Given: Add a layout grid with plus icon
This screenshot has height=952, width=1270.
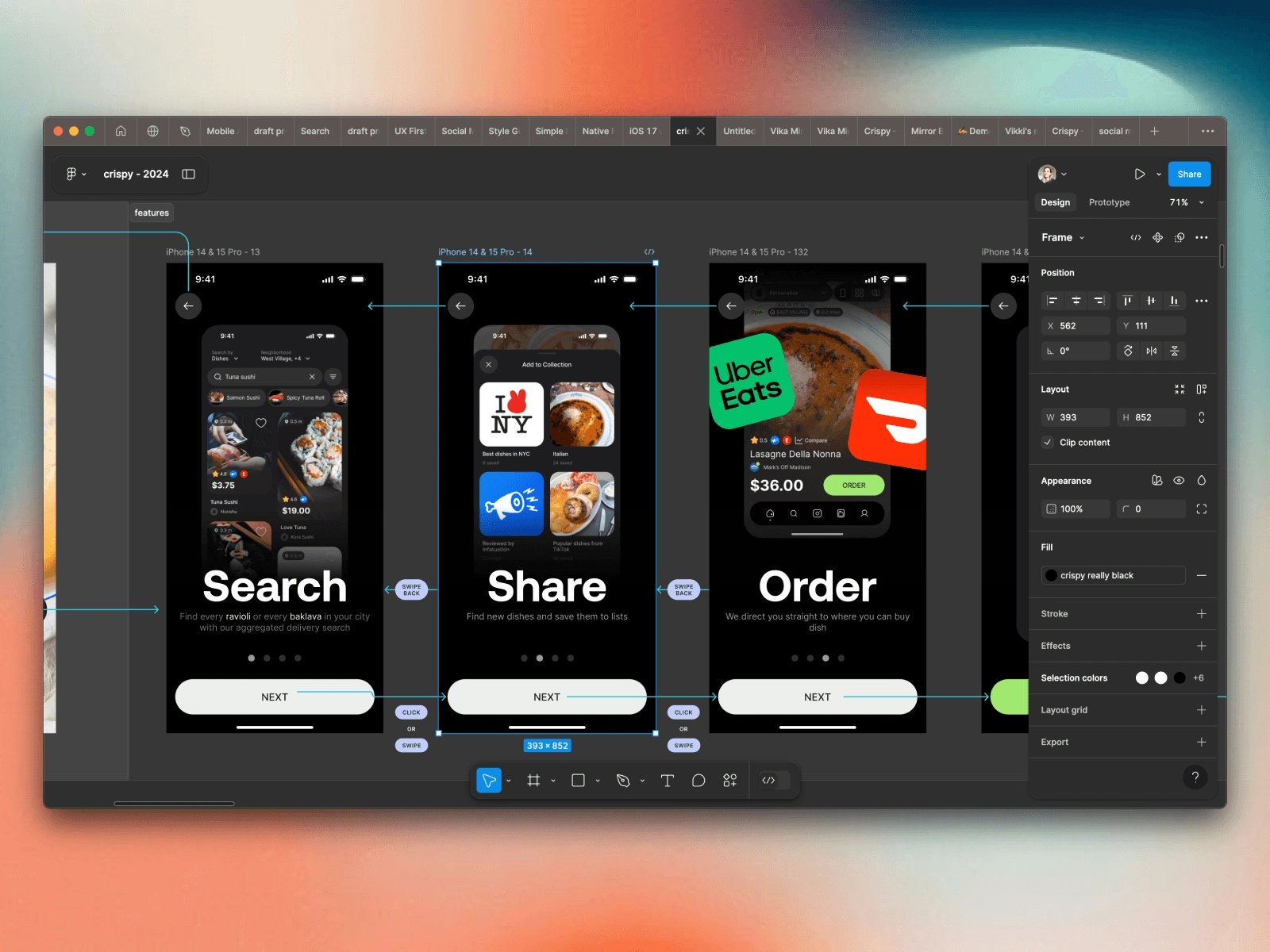Looking at the screenshot, I should pos(1202,710).
